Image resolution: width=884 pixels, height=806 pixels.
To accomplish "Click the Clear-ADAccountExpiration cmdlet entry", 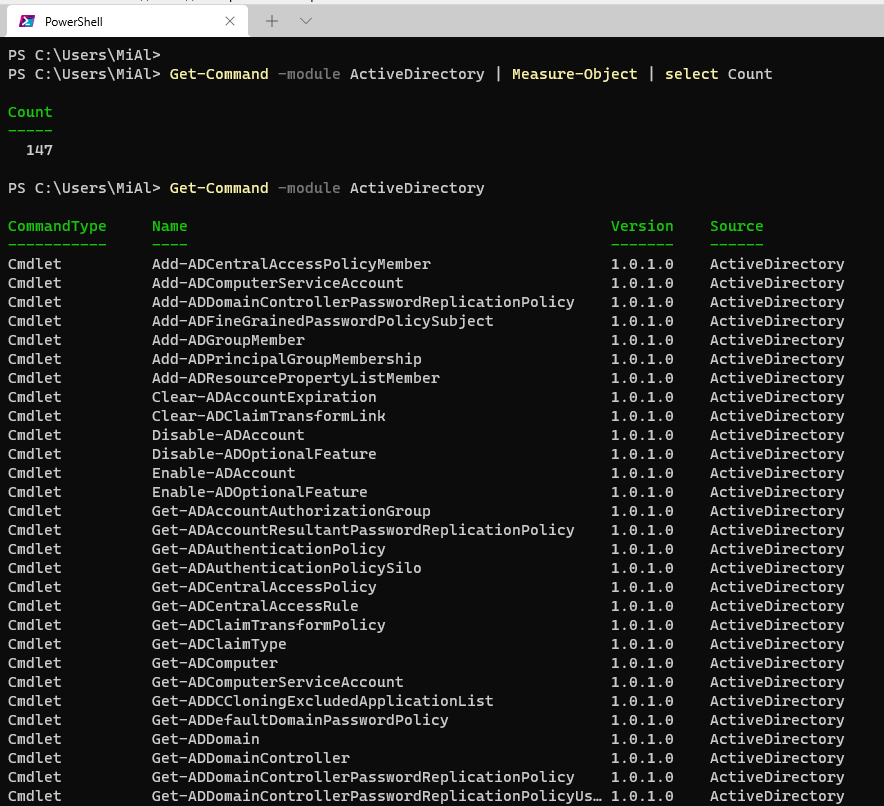I will pyautogui.click(x=264, y=397).
